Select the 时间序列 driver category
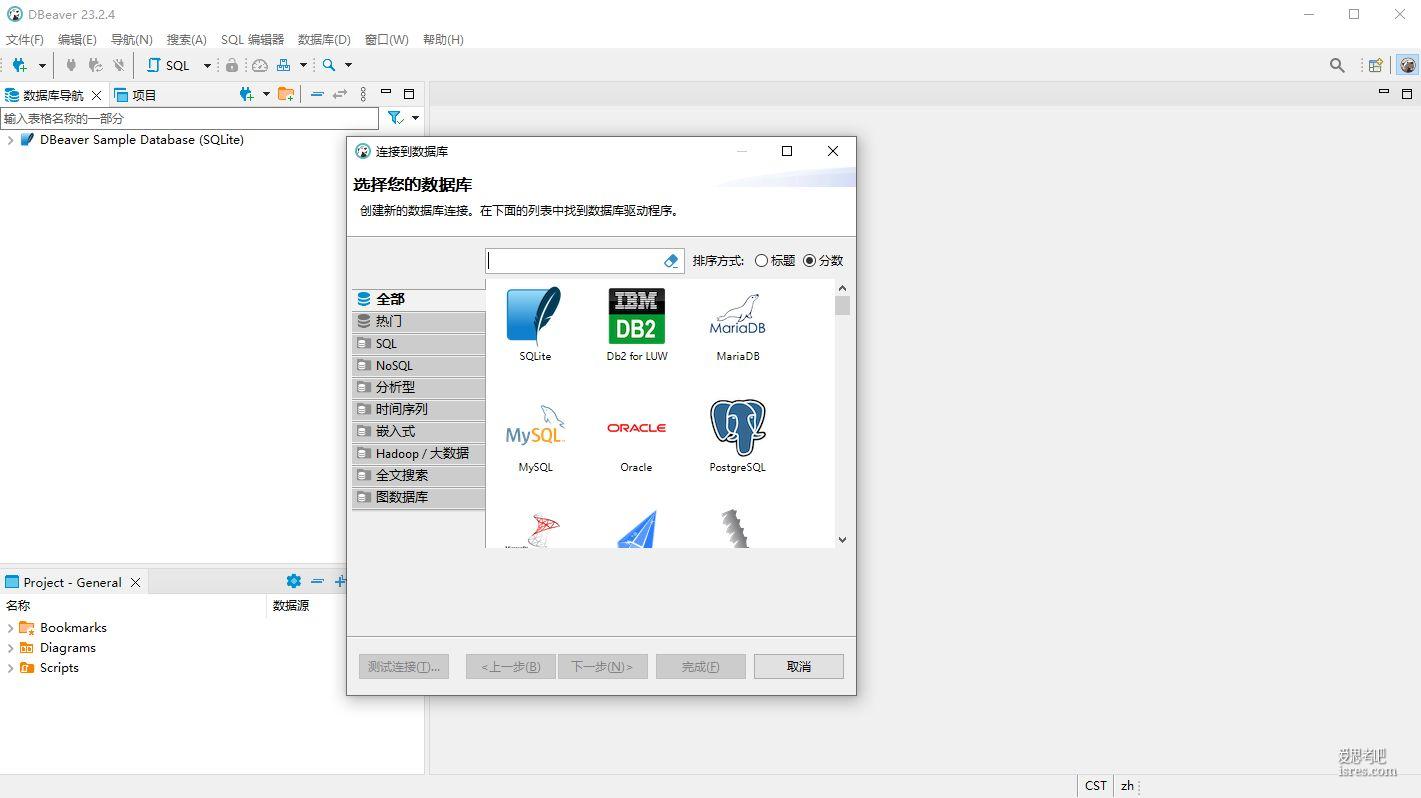This screenshot has height=798, width=1421. click(x=419, y=409)
